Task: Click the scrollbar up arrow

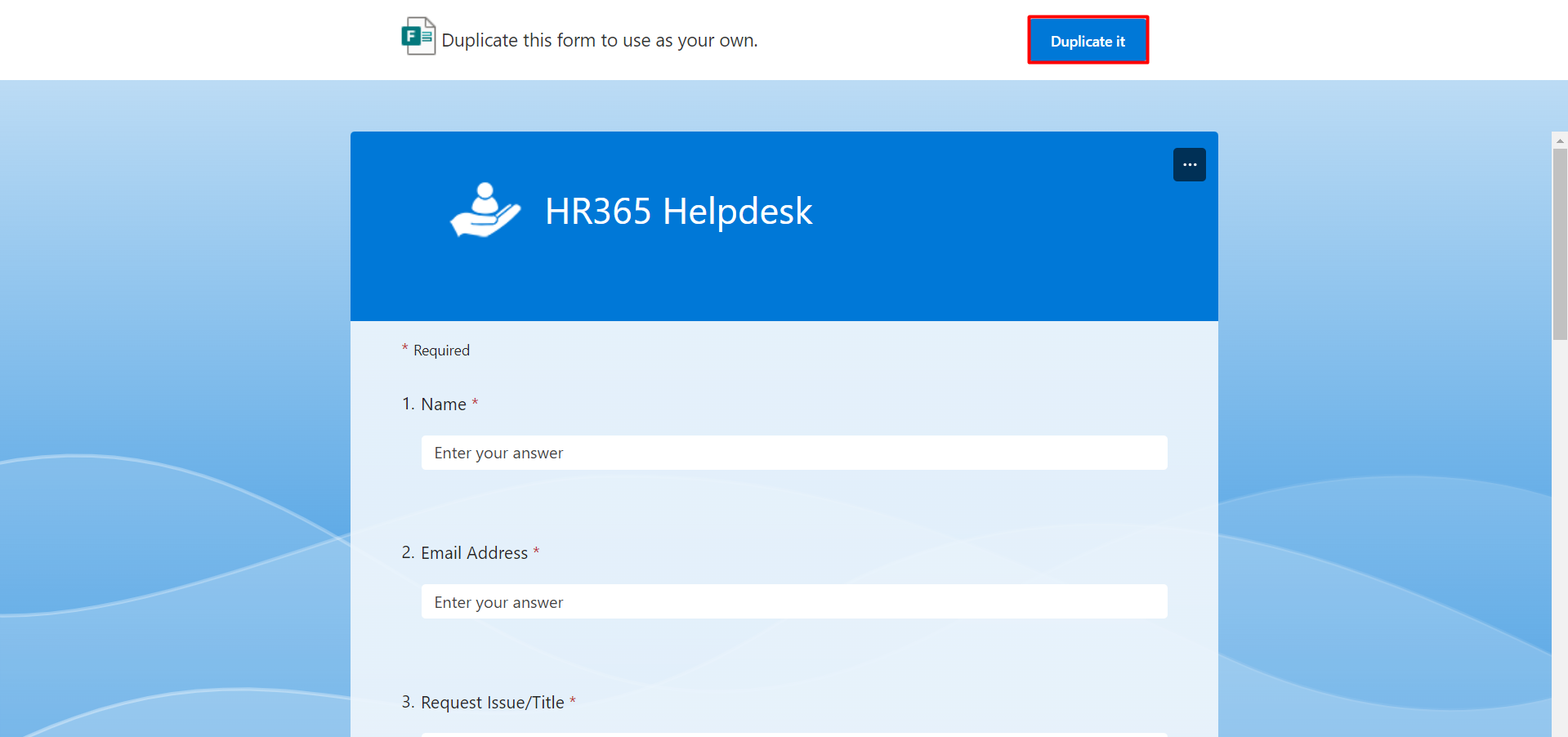Action: click(1560, 141)
